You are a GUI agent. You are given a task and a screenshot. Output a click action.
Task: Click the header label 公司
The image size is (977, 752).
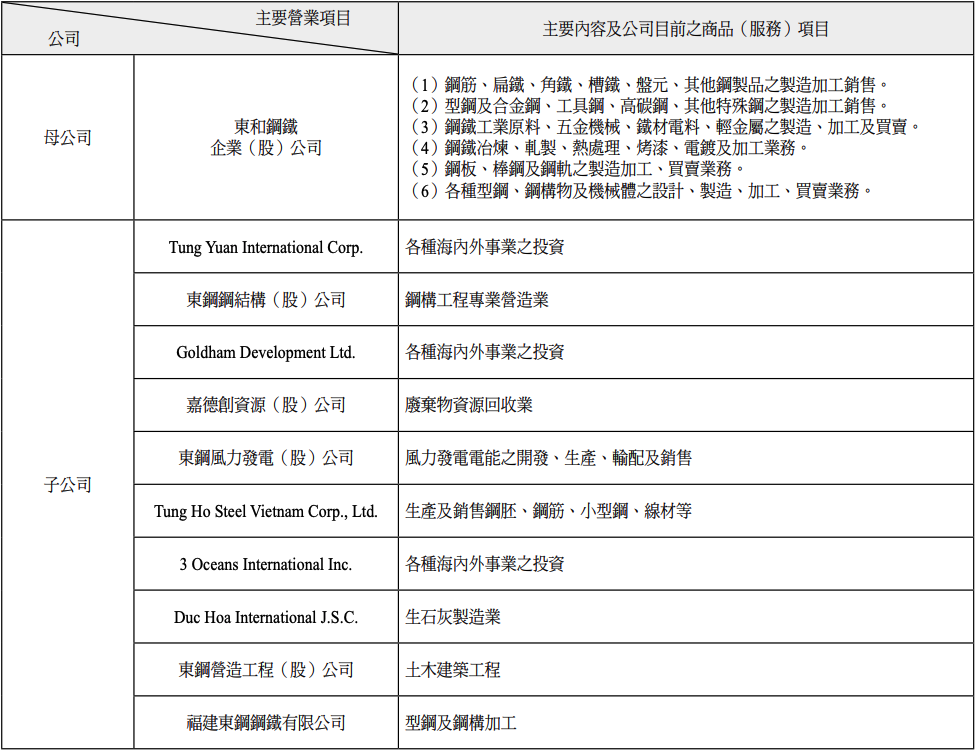(64, 39)
